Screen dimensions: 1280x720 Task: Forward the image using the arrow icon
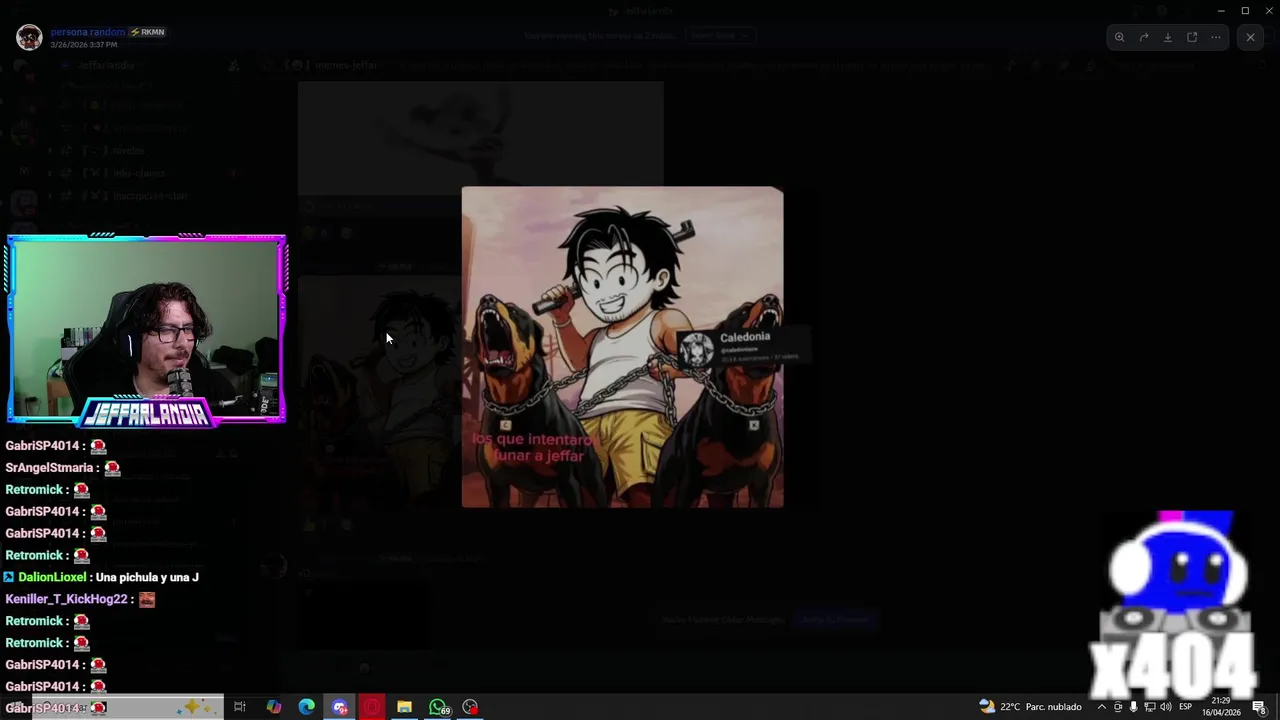pyautogui.click(x=1144, y=37)
